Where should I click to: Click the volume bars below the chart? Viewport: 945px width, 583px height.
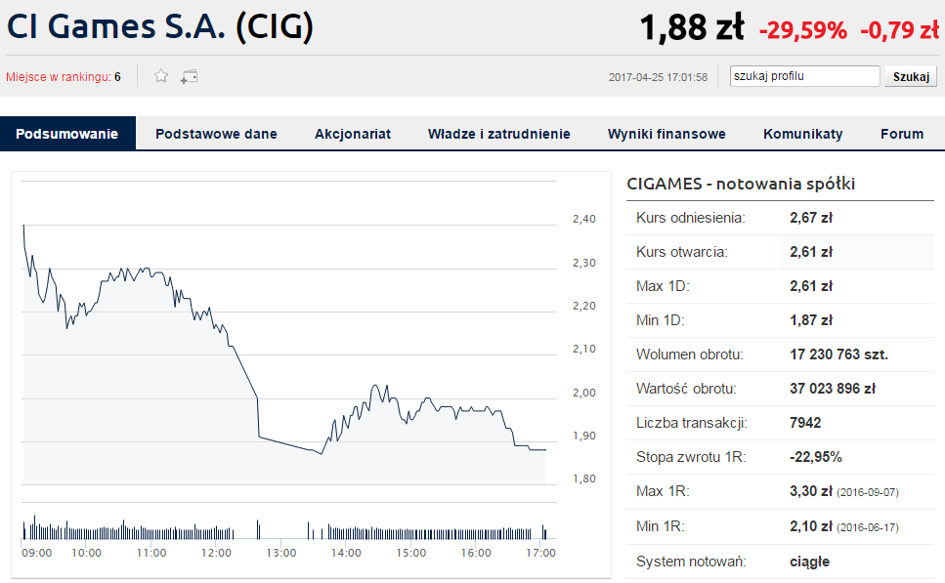click(284, 528)
